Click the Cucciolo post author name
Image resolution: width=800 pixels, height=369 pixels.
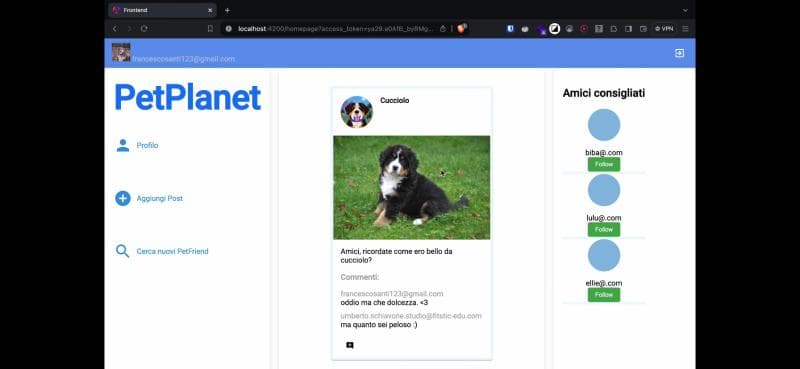(x=394, y=101)
